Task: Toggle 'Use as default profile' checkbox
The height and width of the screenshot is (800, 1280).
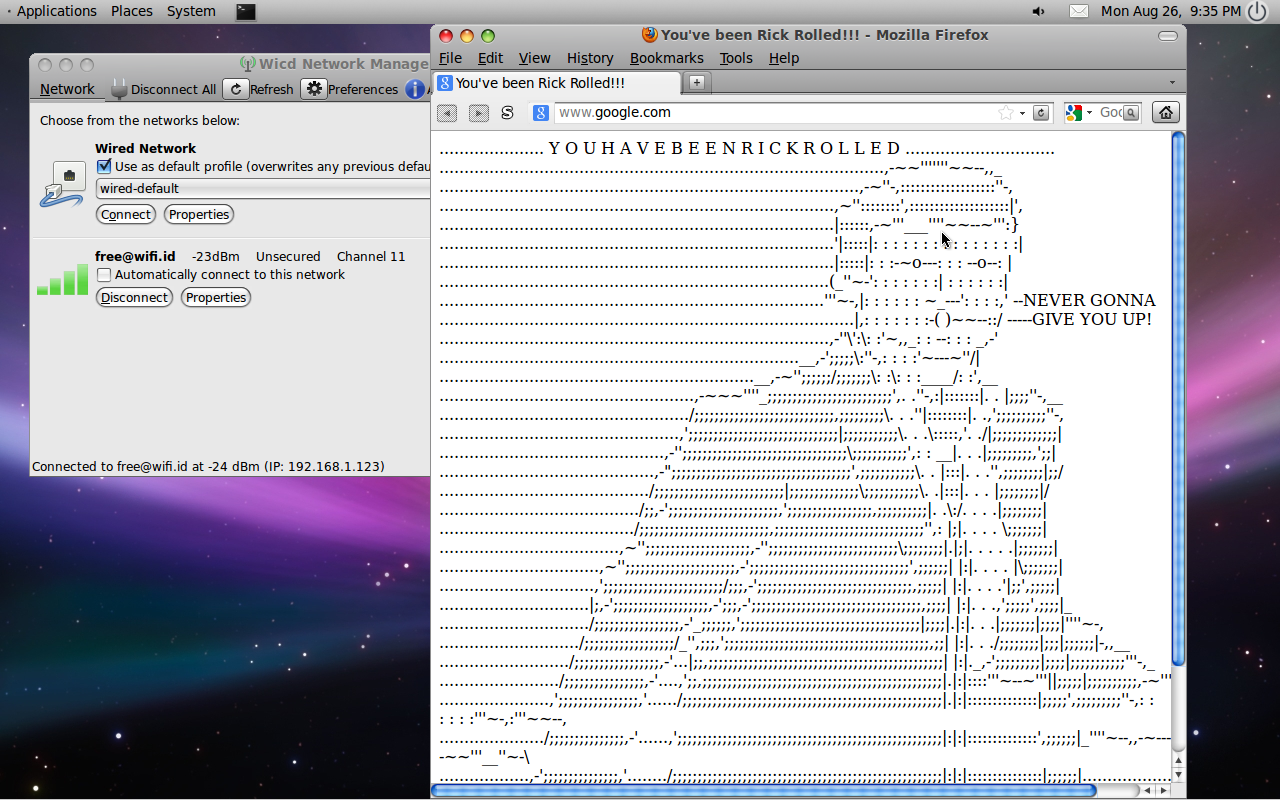Action: pyautogui.click(x=104, y=166)
